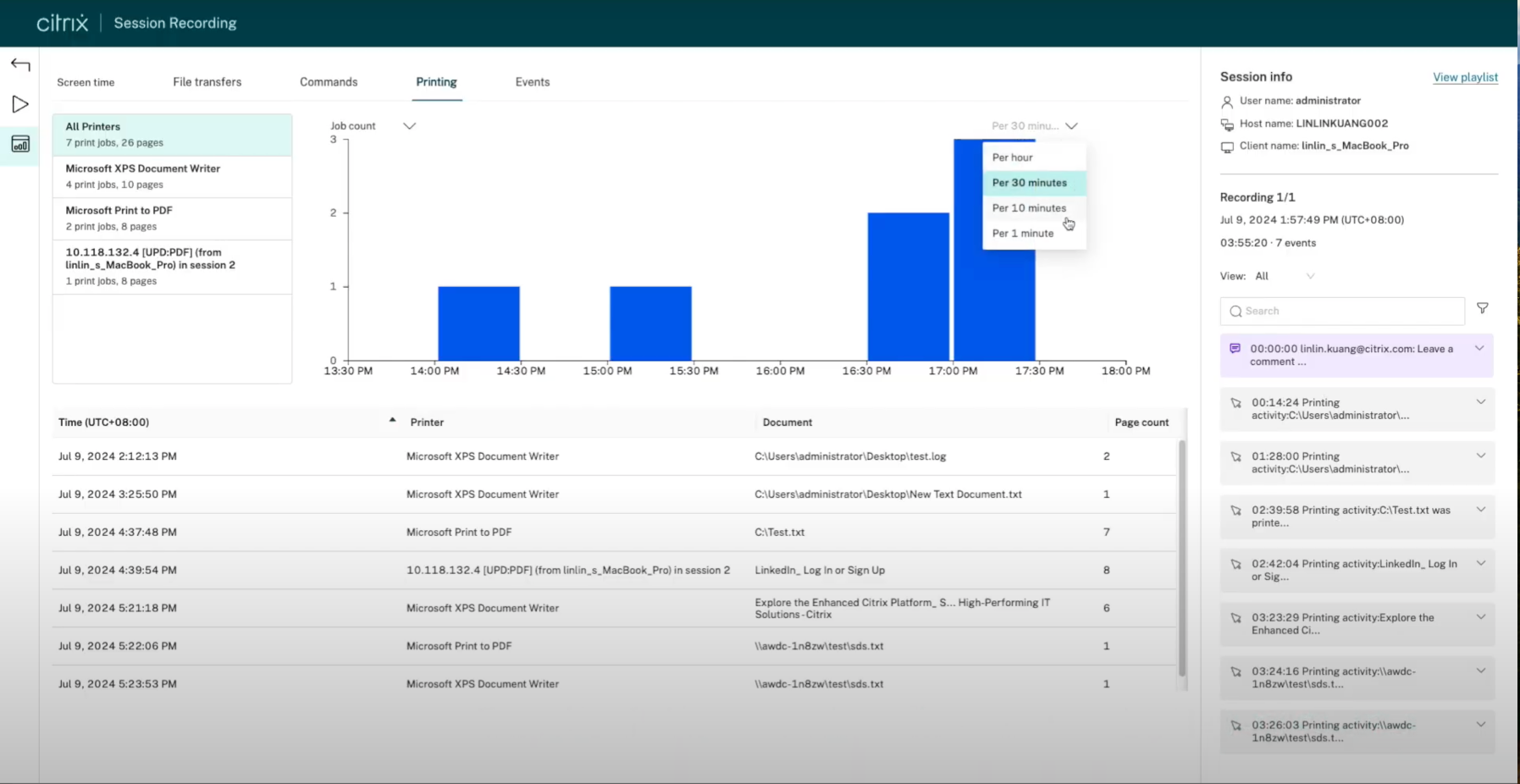Click the play recording icon in sidebar

coord(20,104)
